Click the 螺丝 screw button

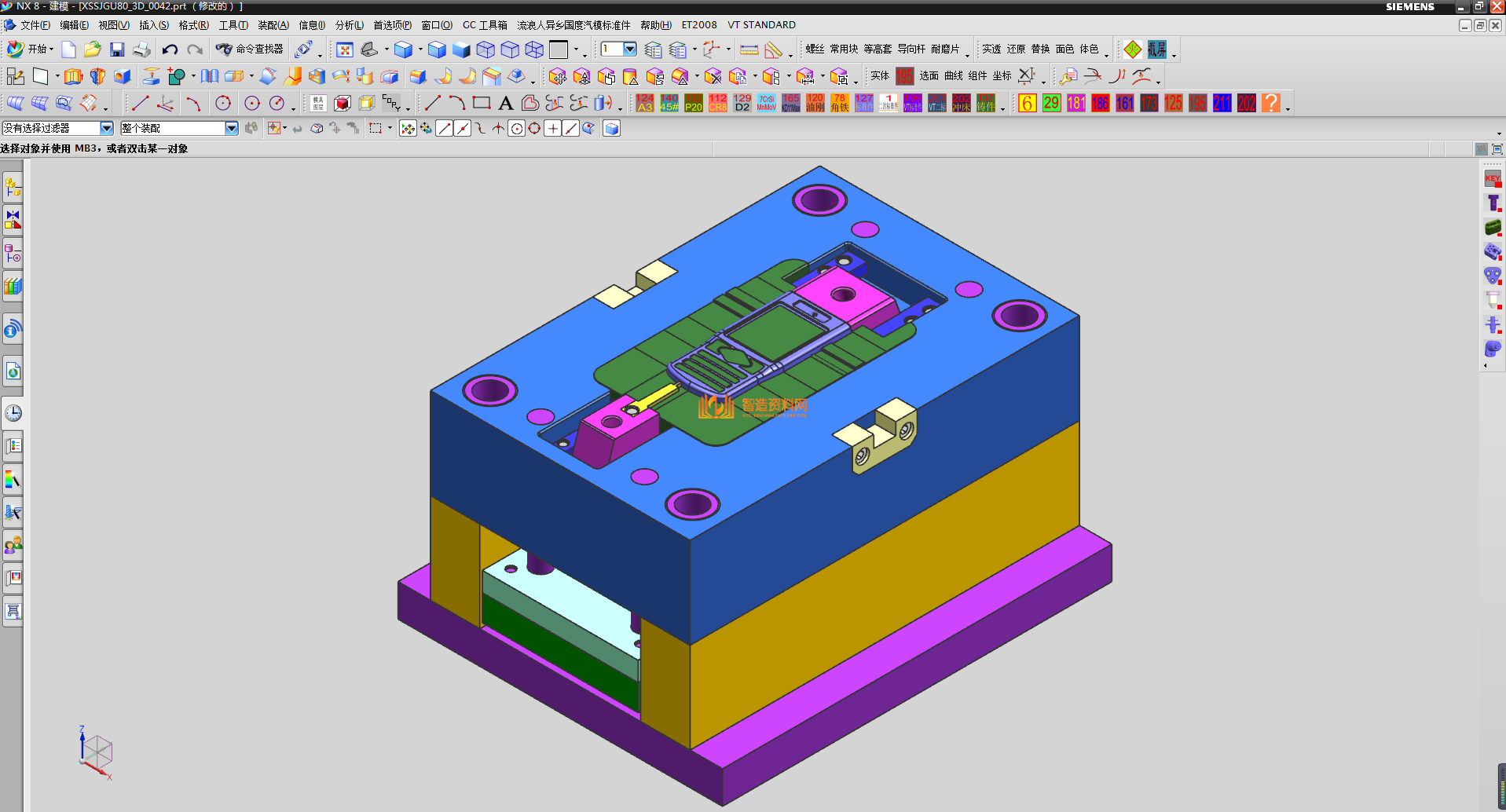[x=815, y=49]
